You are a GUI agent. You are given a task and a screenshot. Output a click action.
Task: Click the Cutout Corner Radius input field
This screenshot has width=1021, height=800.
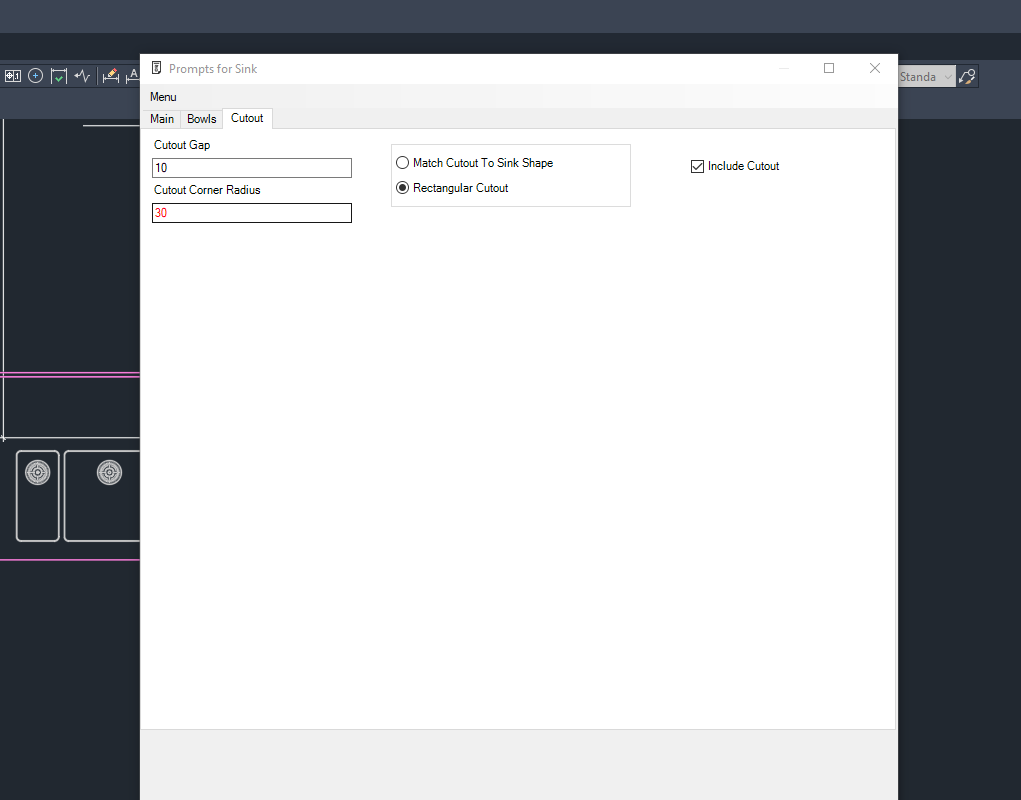point(251,213)
